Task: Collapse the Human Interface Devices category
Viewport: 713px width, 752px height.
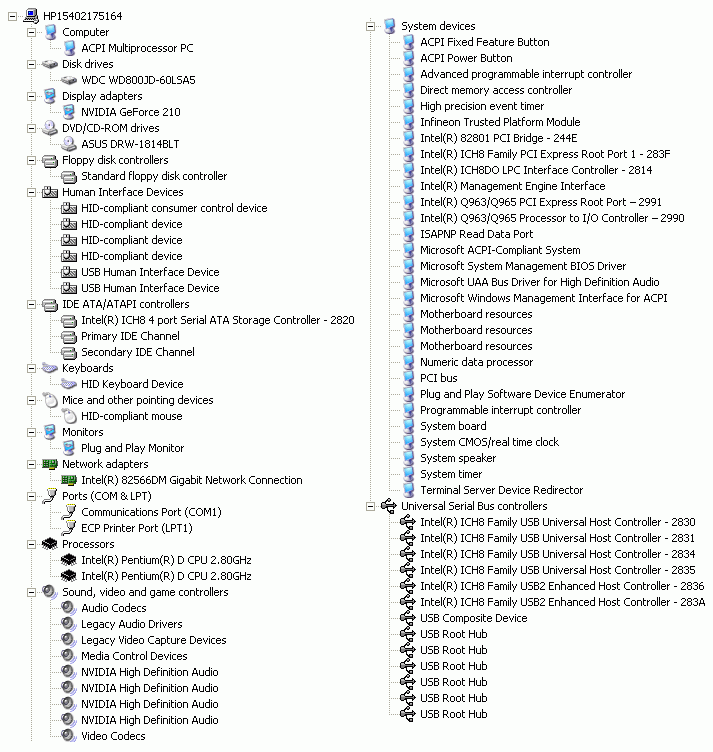Action: (x=32, y=192)
